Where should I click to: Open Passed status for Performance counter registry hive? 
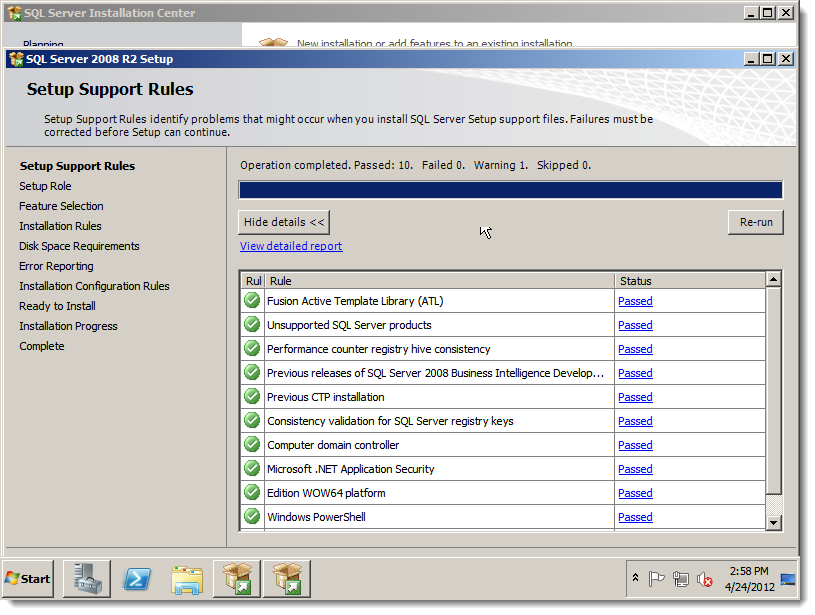pos(635,349)
